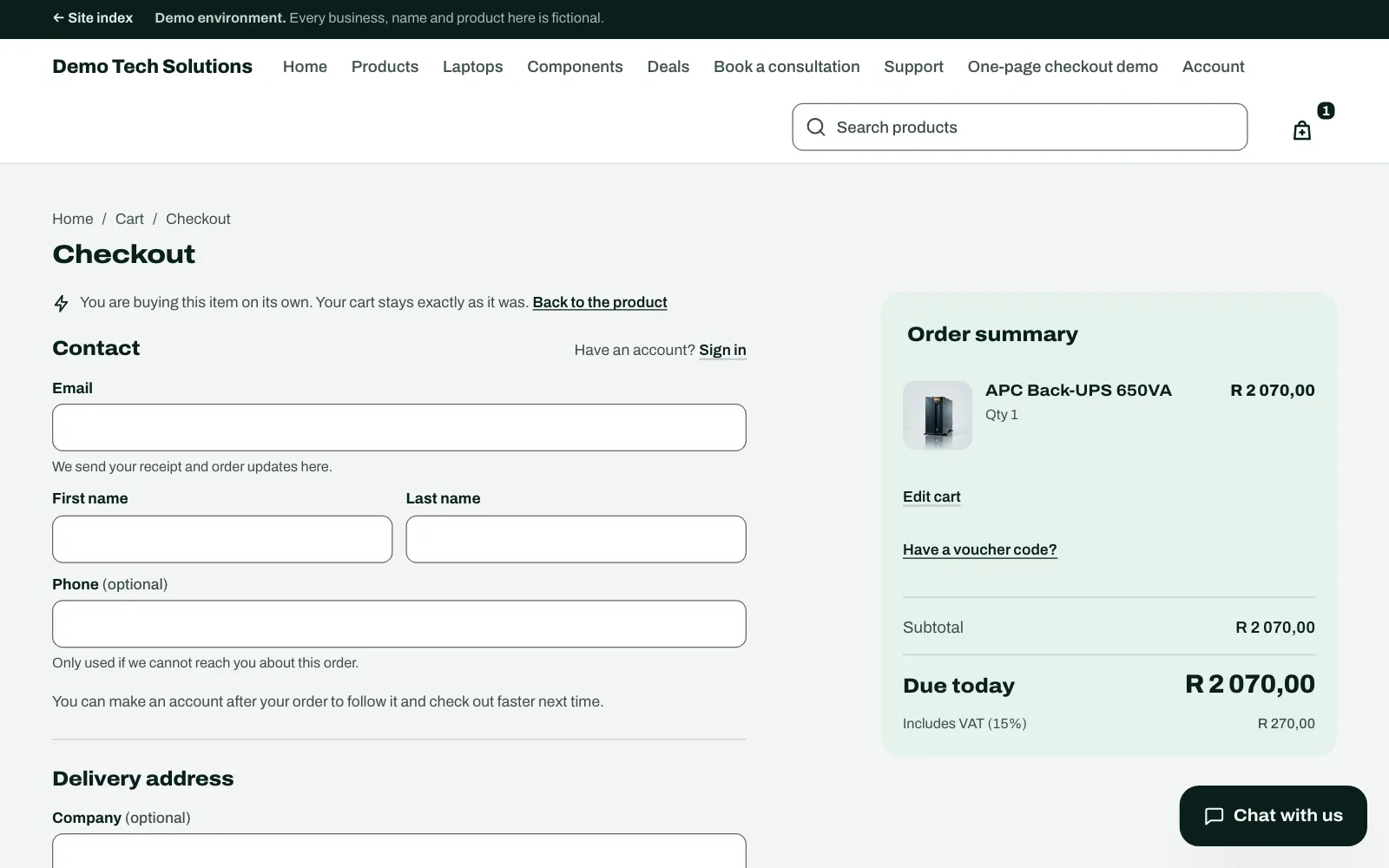Click the Qty 1 text
The height and width of the screenshot is (868, 1389).
coord(1002,414)
